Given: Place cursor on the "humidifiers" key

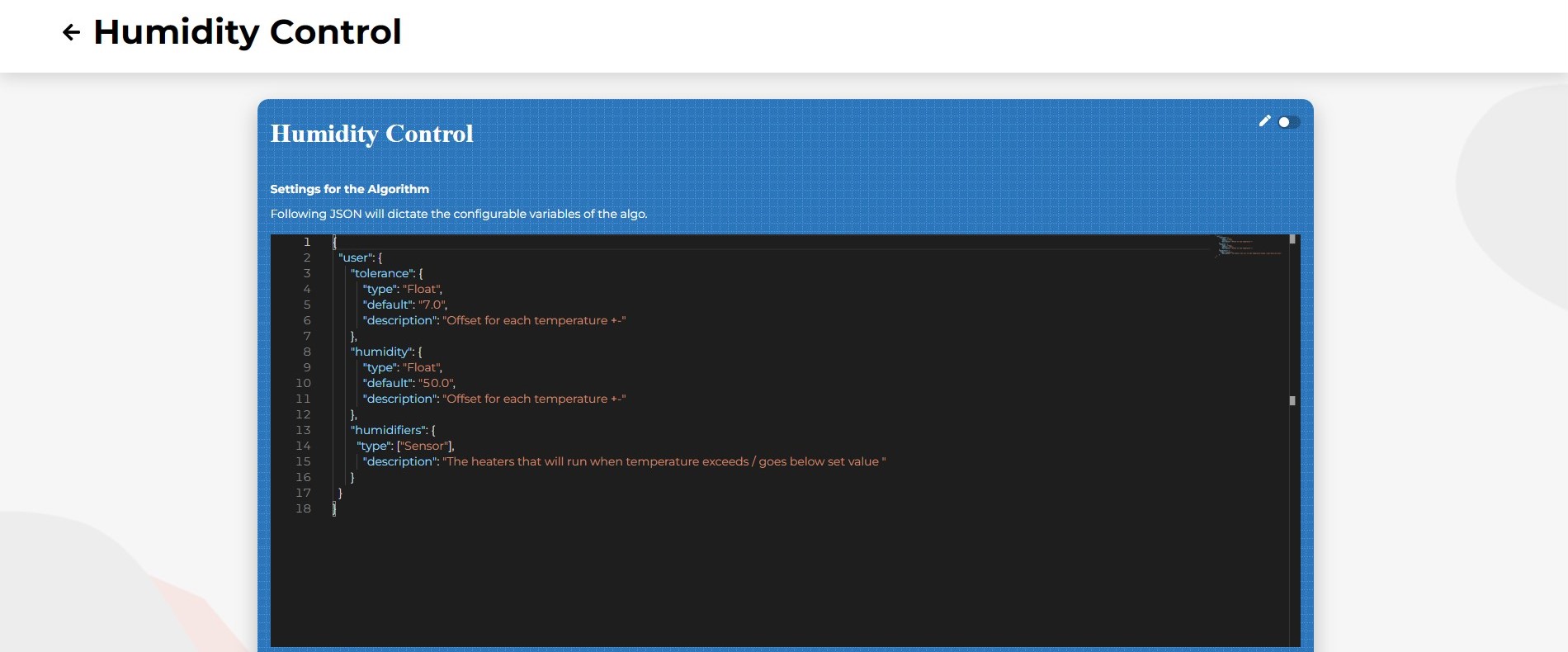Looking at the screenshot, I should [x=389, y=430].
